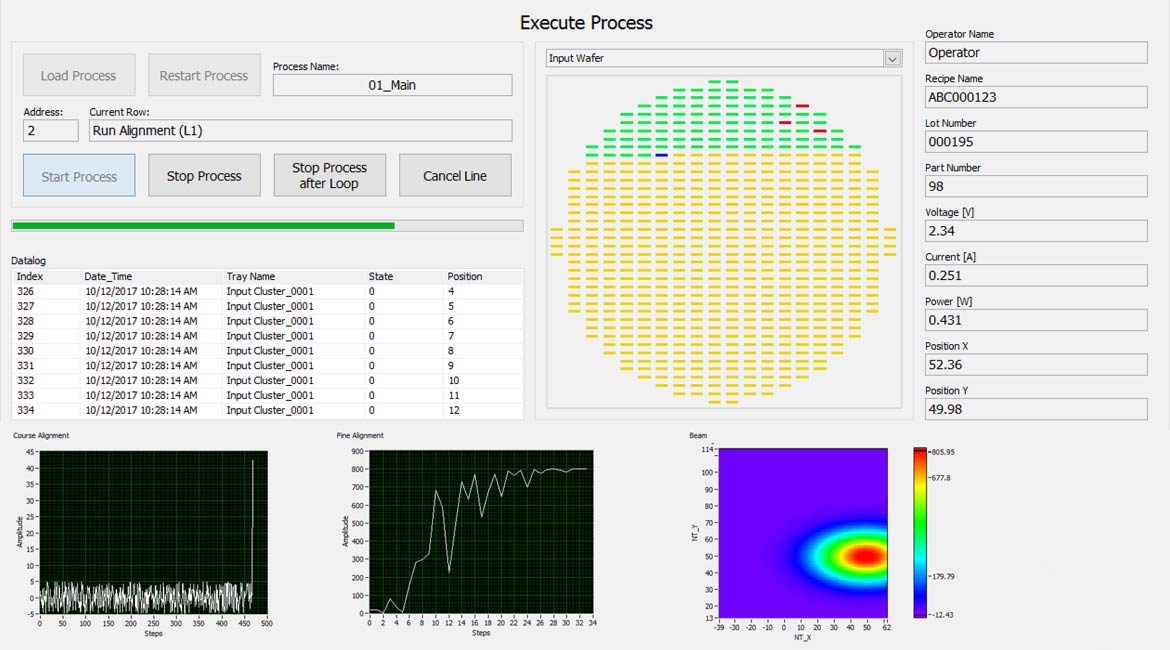Image resolution: width=1170 pixels, height=650 pixels.
Task: Click the Restart Process button
Action: pyautogui.click(x=204, y=74)
